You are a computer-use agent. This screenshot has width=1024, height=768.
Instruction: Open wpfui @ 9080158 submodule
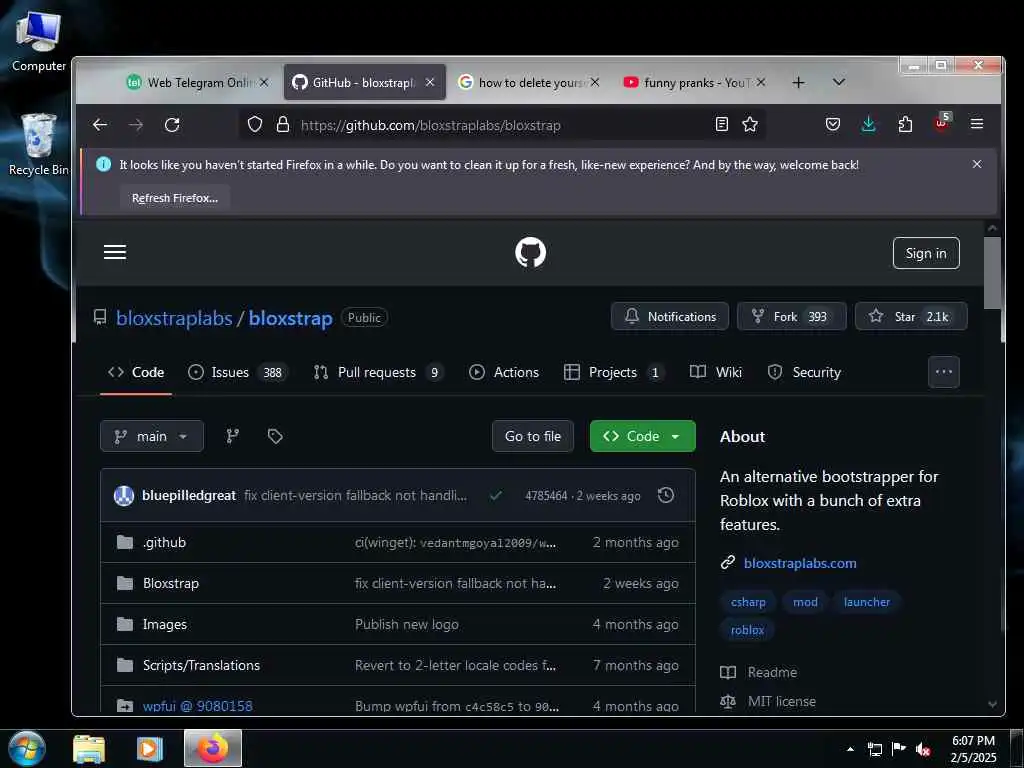point(197,705)
